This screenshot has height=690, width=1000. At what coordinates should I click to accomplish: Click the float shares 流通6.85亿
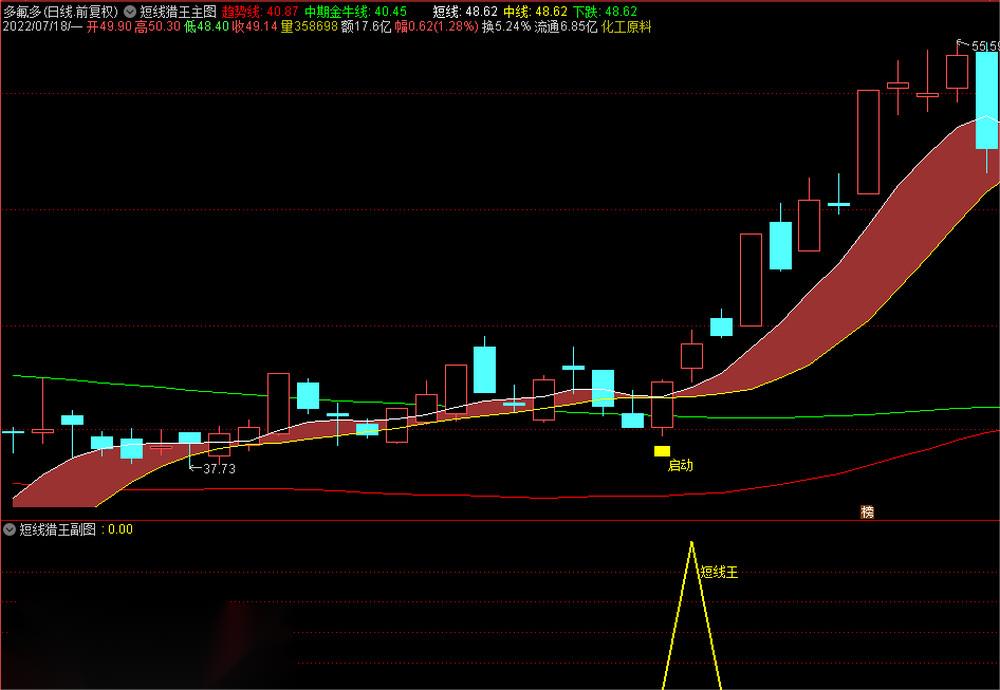coord(565,27)
